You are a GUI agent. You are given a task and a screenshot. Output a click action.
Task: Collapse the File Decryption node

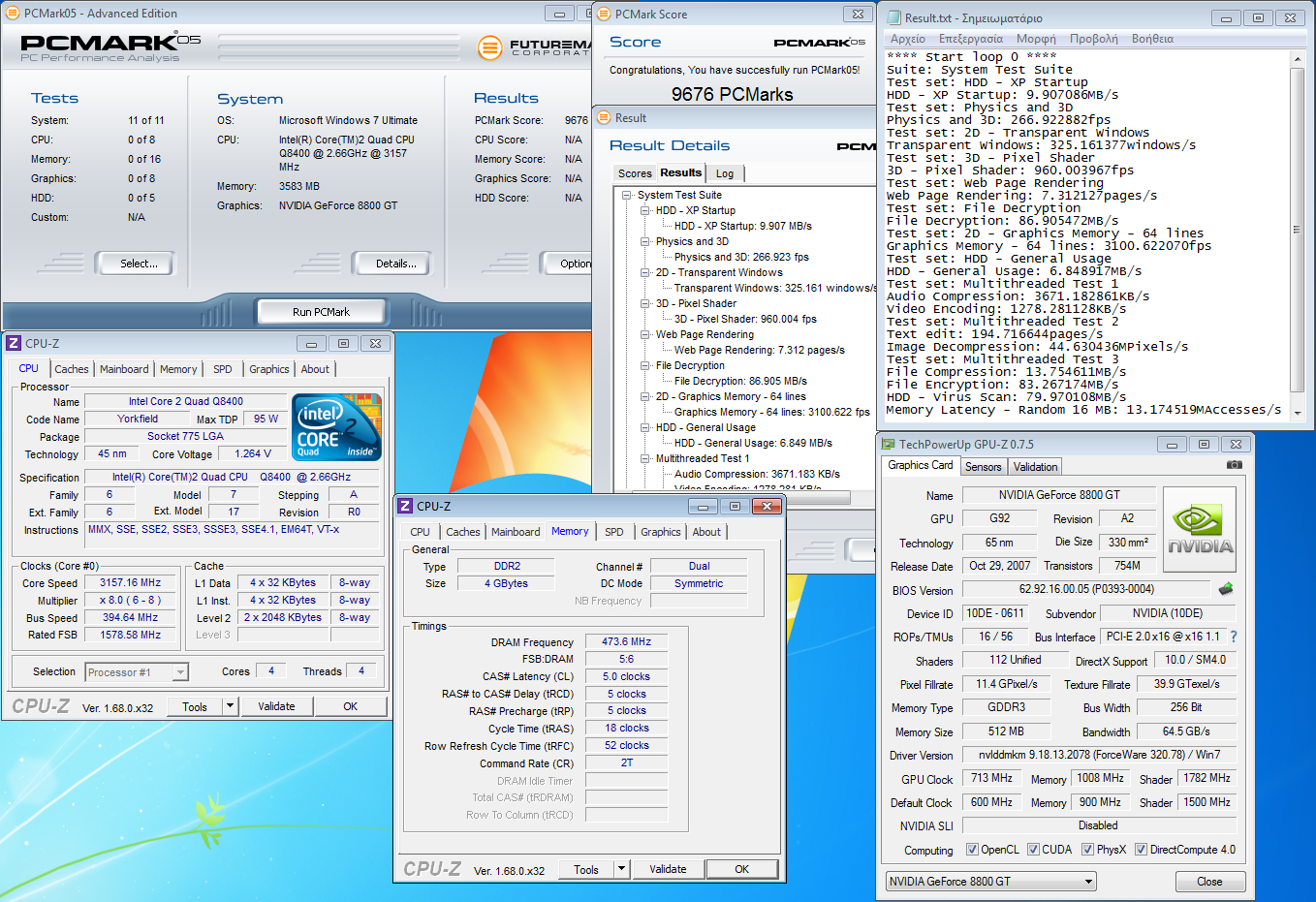coord(645,365)
